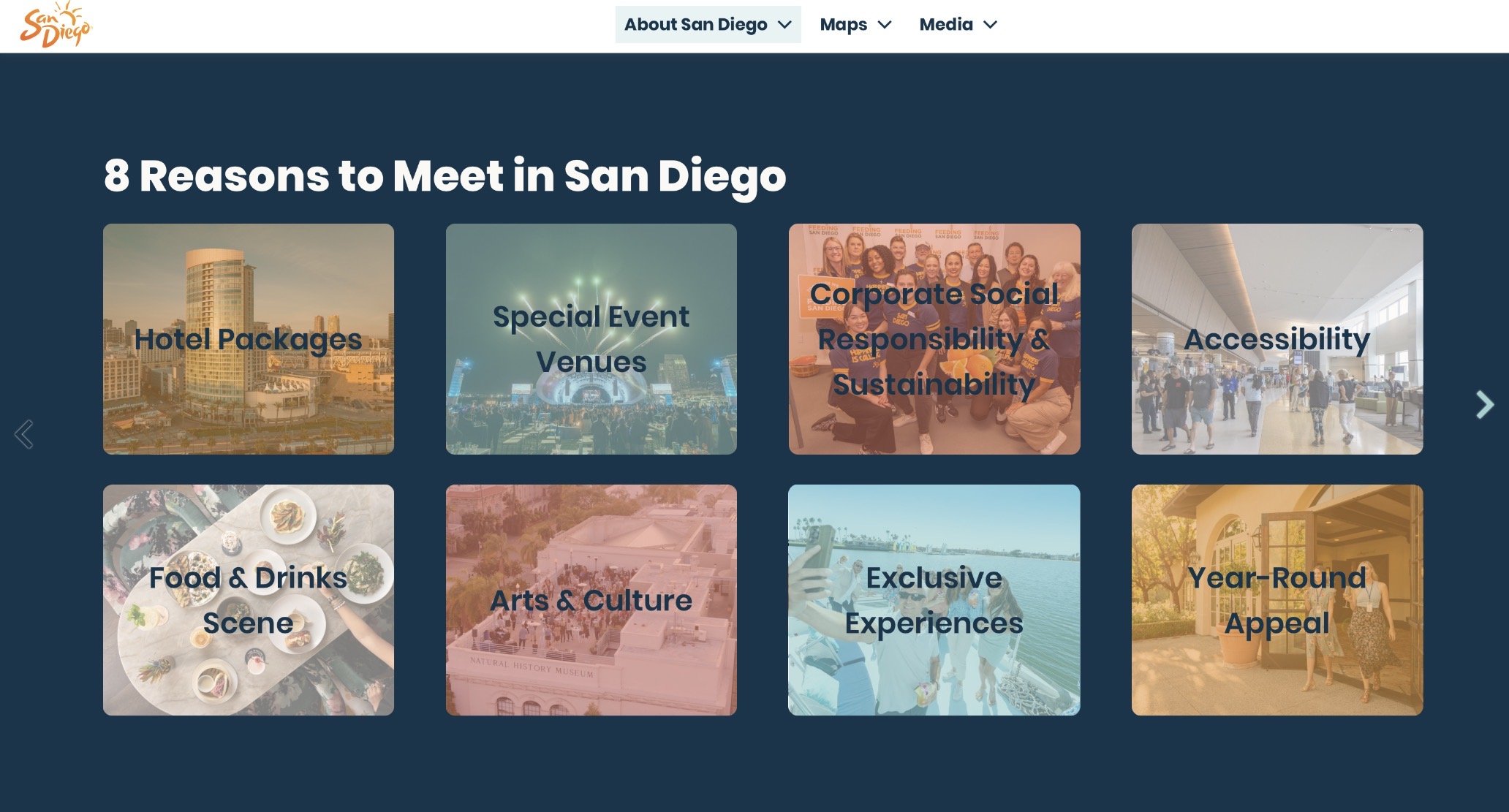Select Corporate Social Responsibility & Sustainability card
This screenshot has height=812, width=1509.
point(934,339)
